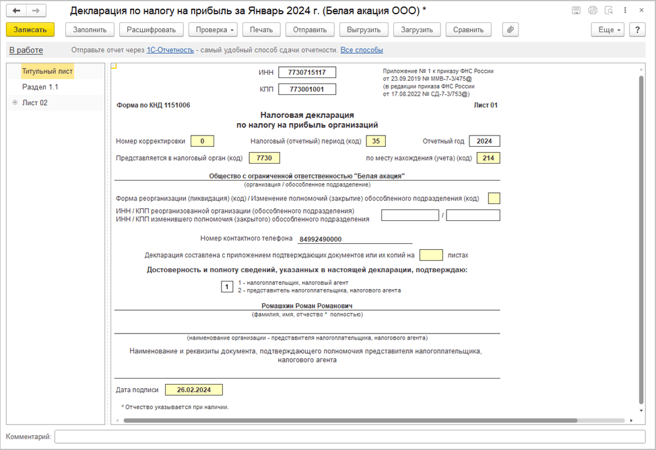
Task: Expand the Лист 02 tree node
Action: (15, 102)
